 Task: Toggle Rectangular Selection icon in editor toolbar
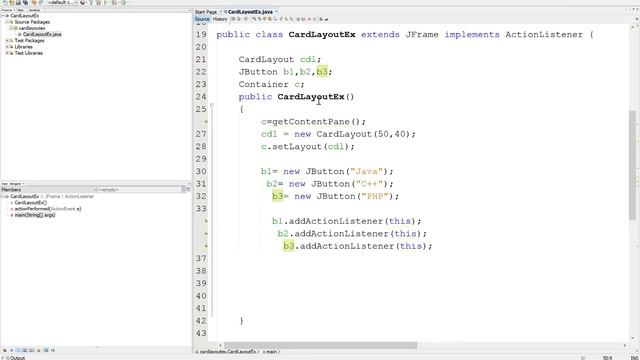(275, 19)
